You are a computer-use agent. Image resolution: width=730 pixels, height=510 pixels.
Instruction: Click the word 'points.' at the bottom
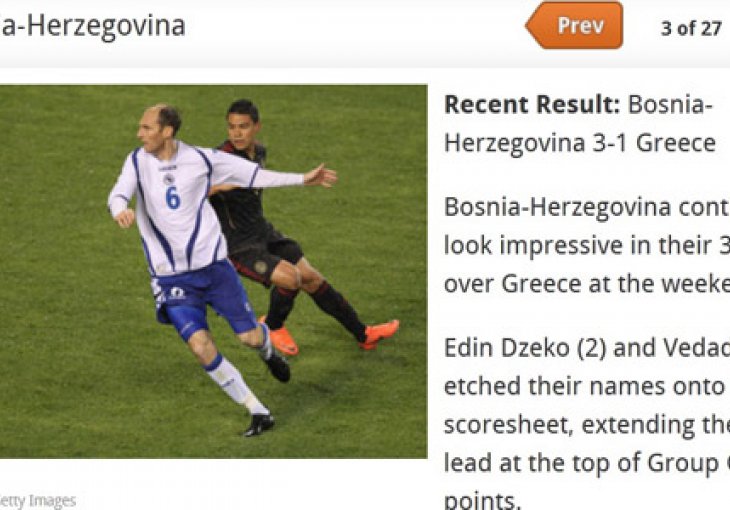(x=481, y=501)
